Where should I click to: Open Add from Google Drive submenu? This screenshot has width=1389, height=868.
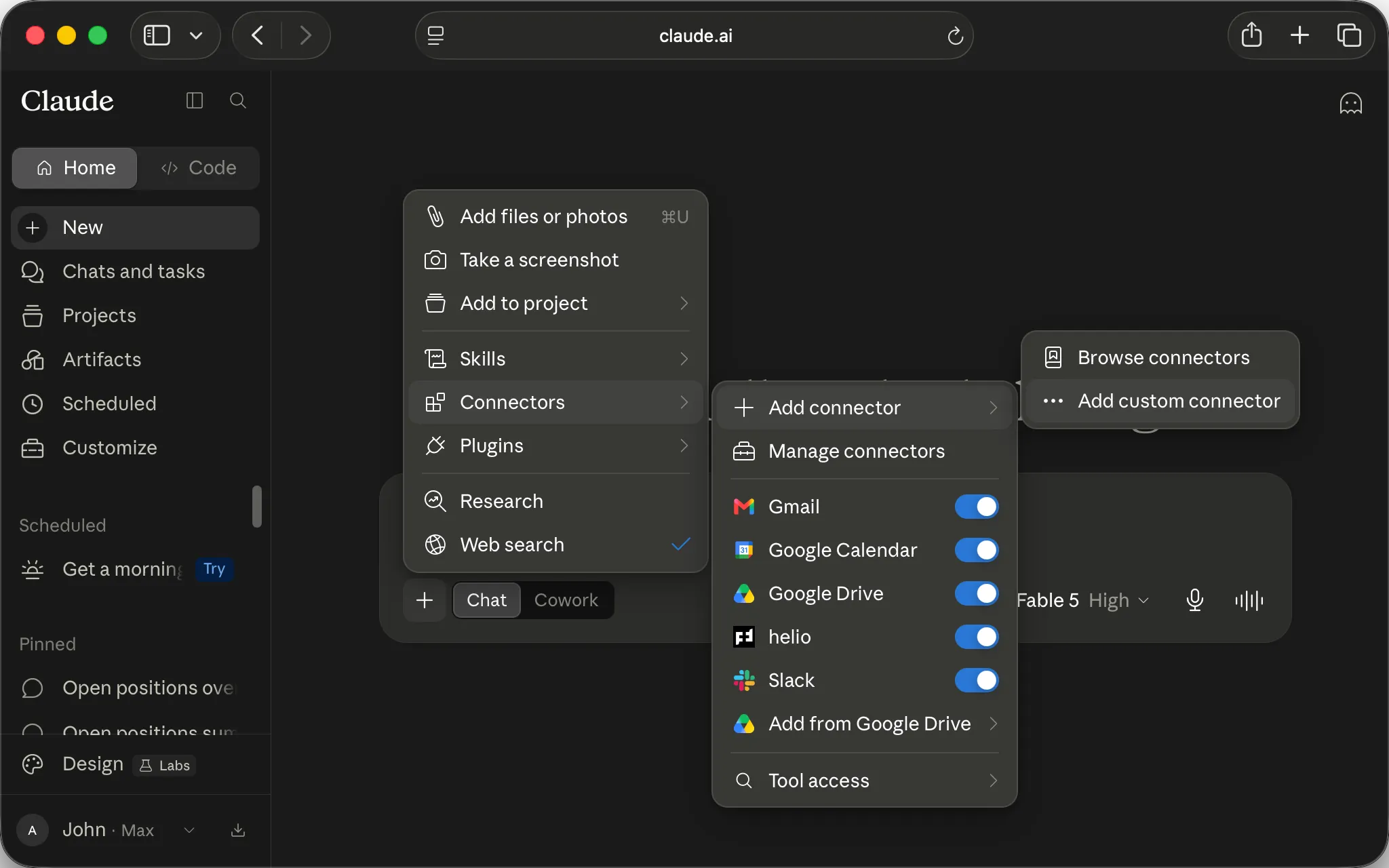tap(865, 724)
